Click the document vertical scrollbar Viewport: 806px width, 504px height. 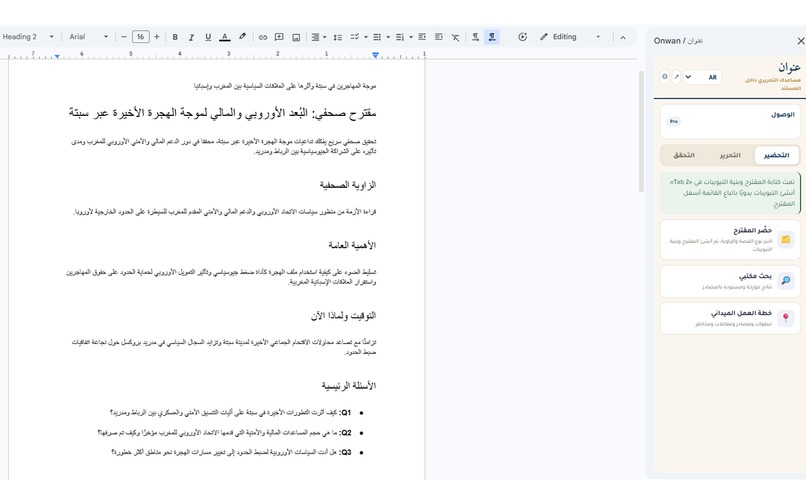pyautogui.click(x=641, y=132)
